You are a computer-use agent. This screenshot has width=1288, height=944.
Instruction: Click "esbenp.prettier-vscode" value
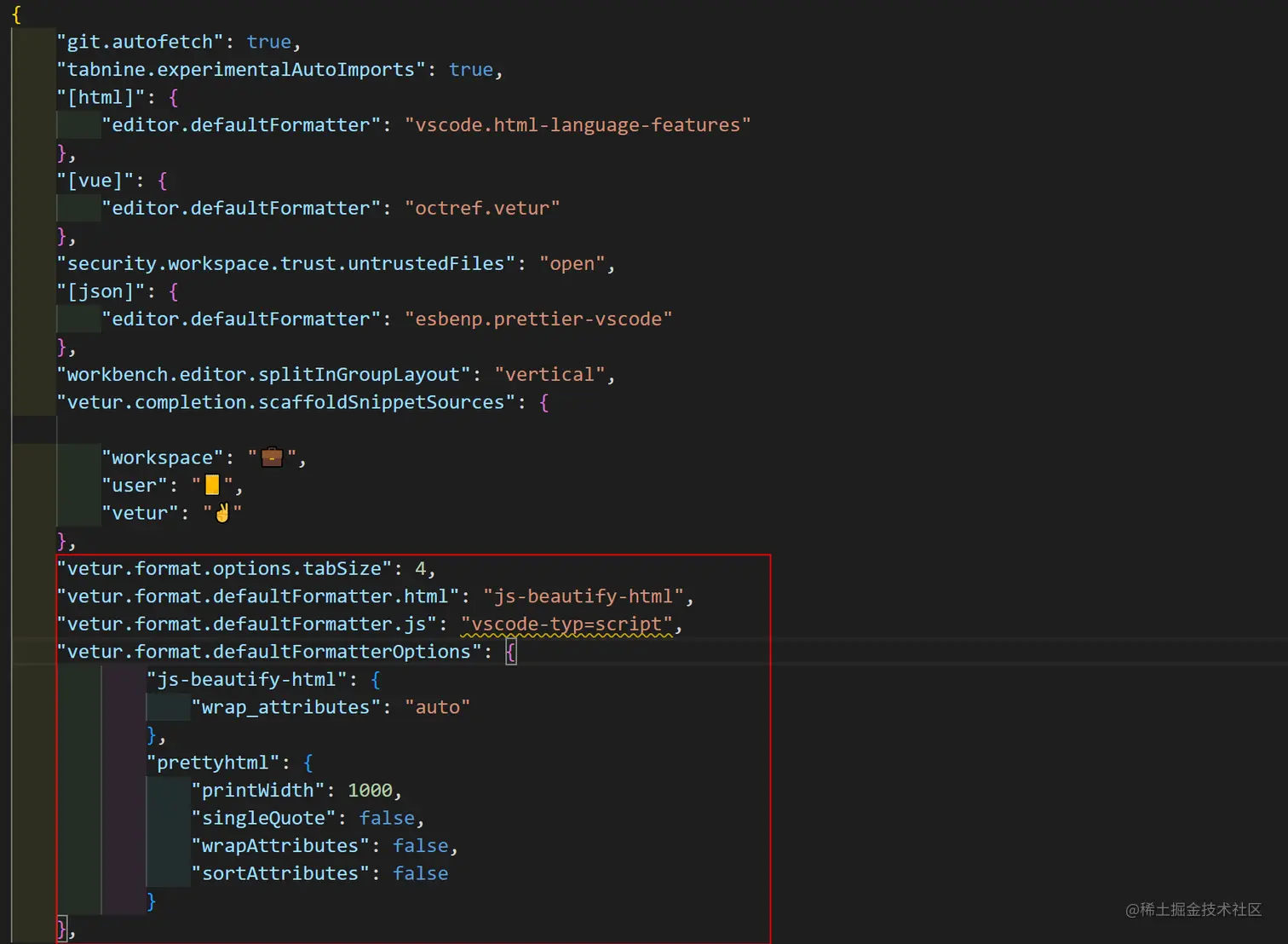pos(538,319)
